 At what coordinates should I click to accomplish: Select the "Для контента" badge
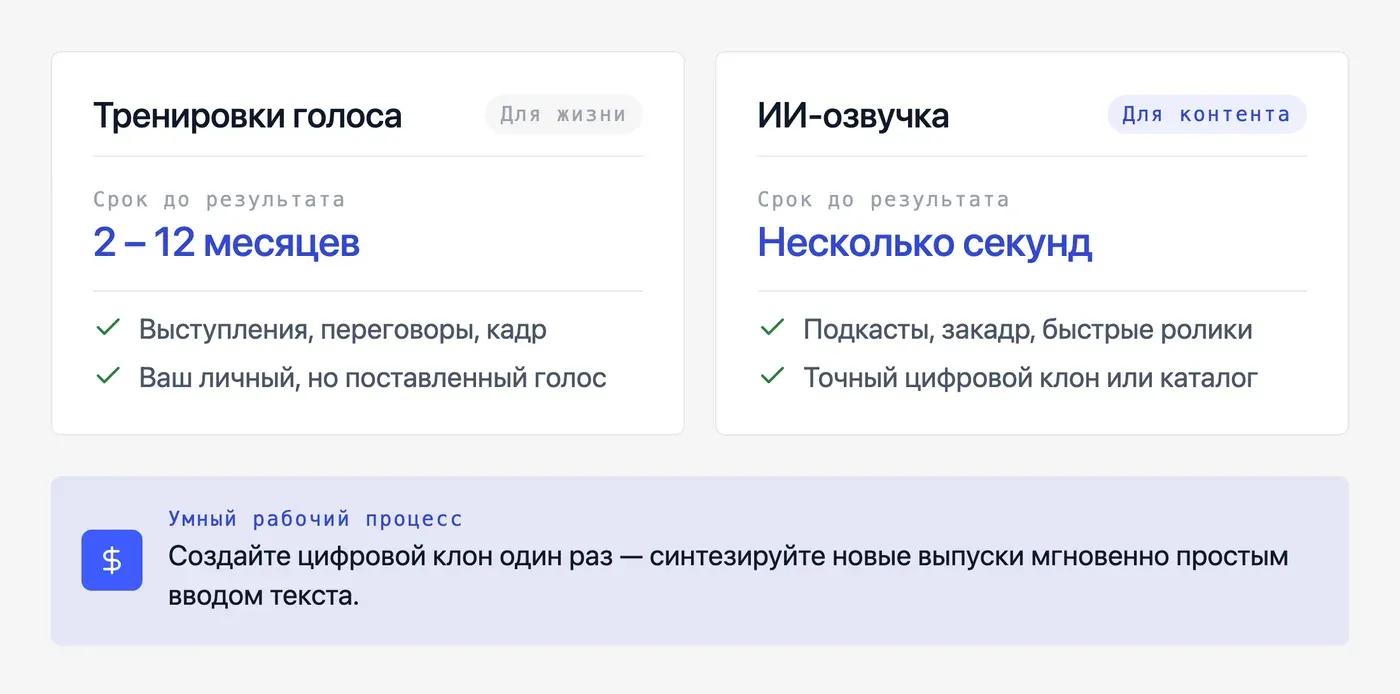(1207, 115)
